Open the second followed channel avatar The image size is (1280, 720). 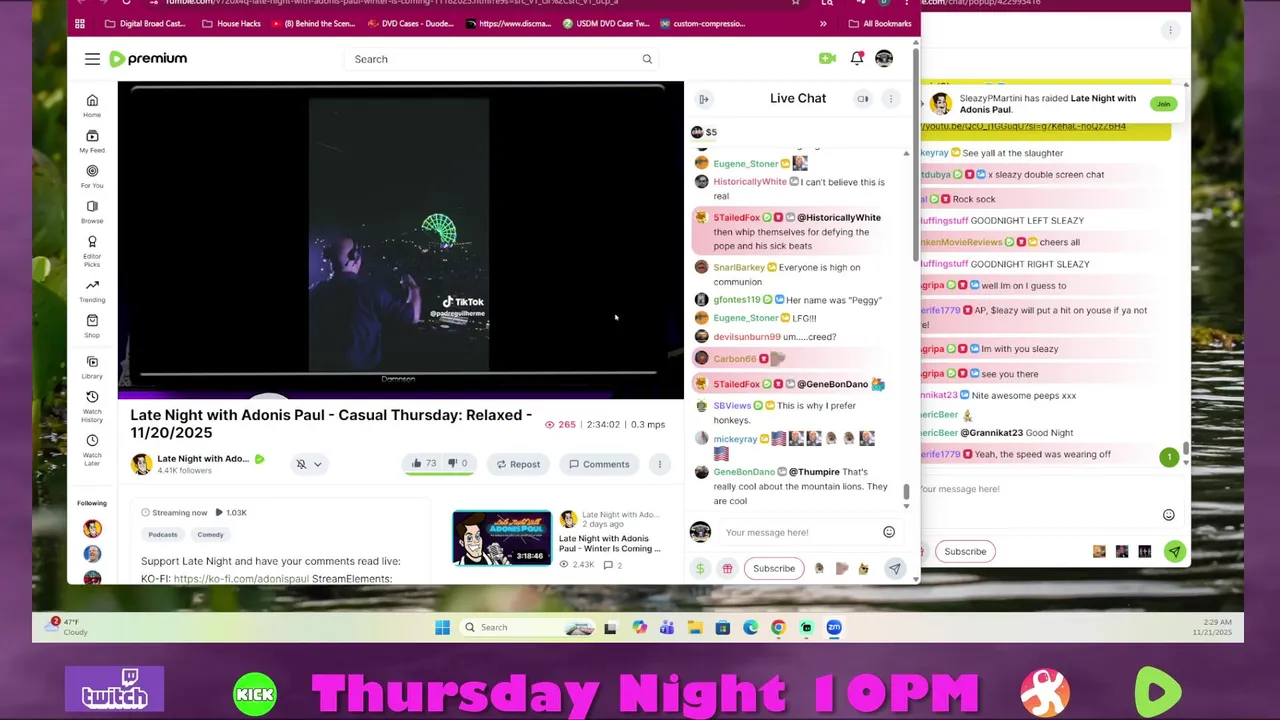(92, 553)
